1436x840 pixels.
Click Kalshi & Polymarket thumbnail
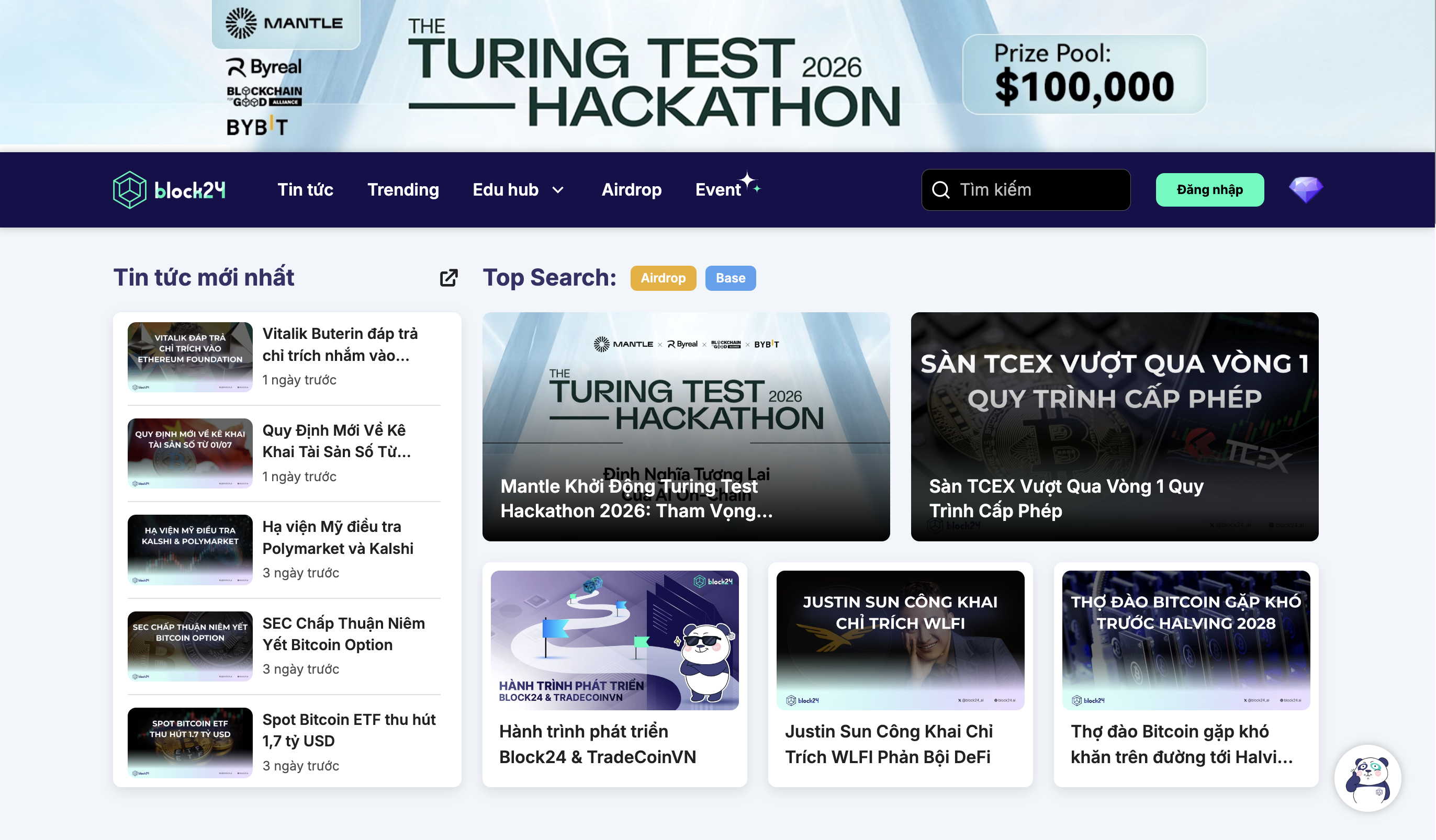190,550
